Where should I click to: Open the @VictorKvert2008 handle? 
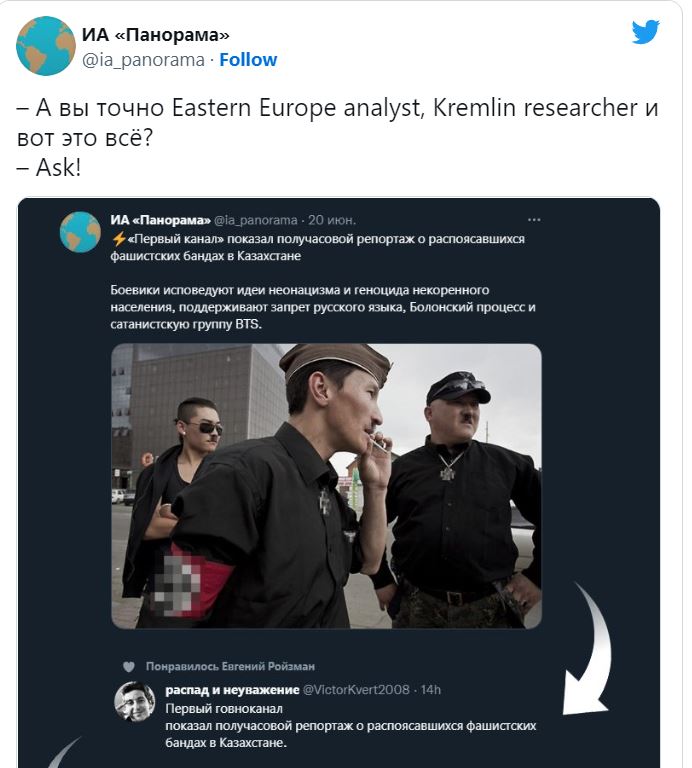pyautogui.click(x=356, y=690)
